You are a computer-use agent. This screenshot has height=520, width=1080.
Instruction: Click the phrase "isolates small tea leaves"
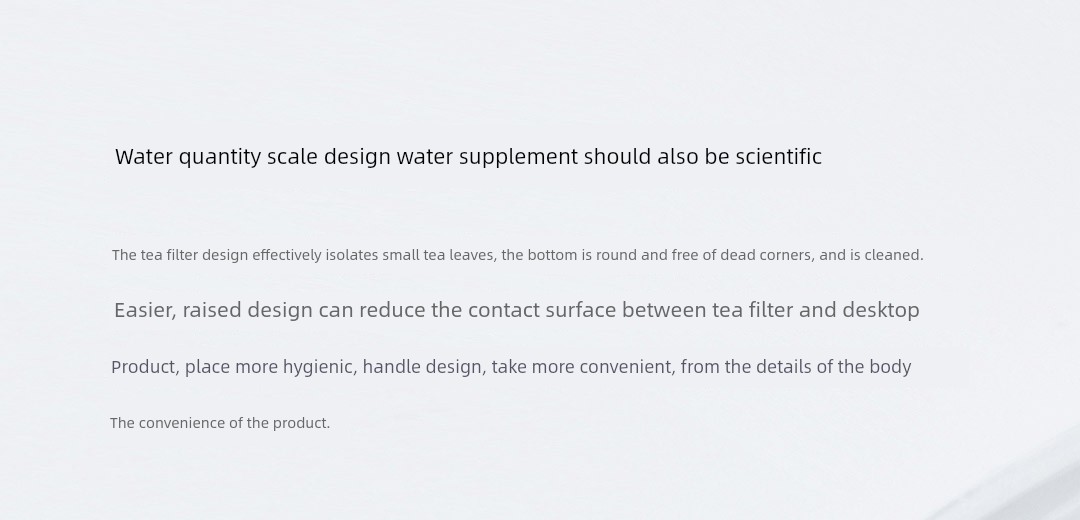pos(411,255)
